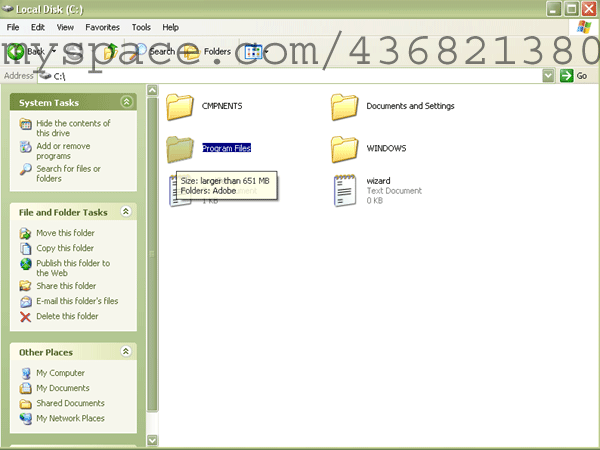Click the Back button in the toolbar

tap(26, 51)
